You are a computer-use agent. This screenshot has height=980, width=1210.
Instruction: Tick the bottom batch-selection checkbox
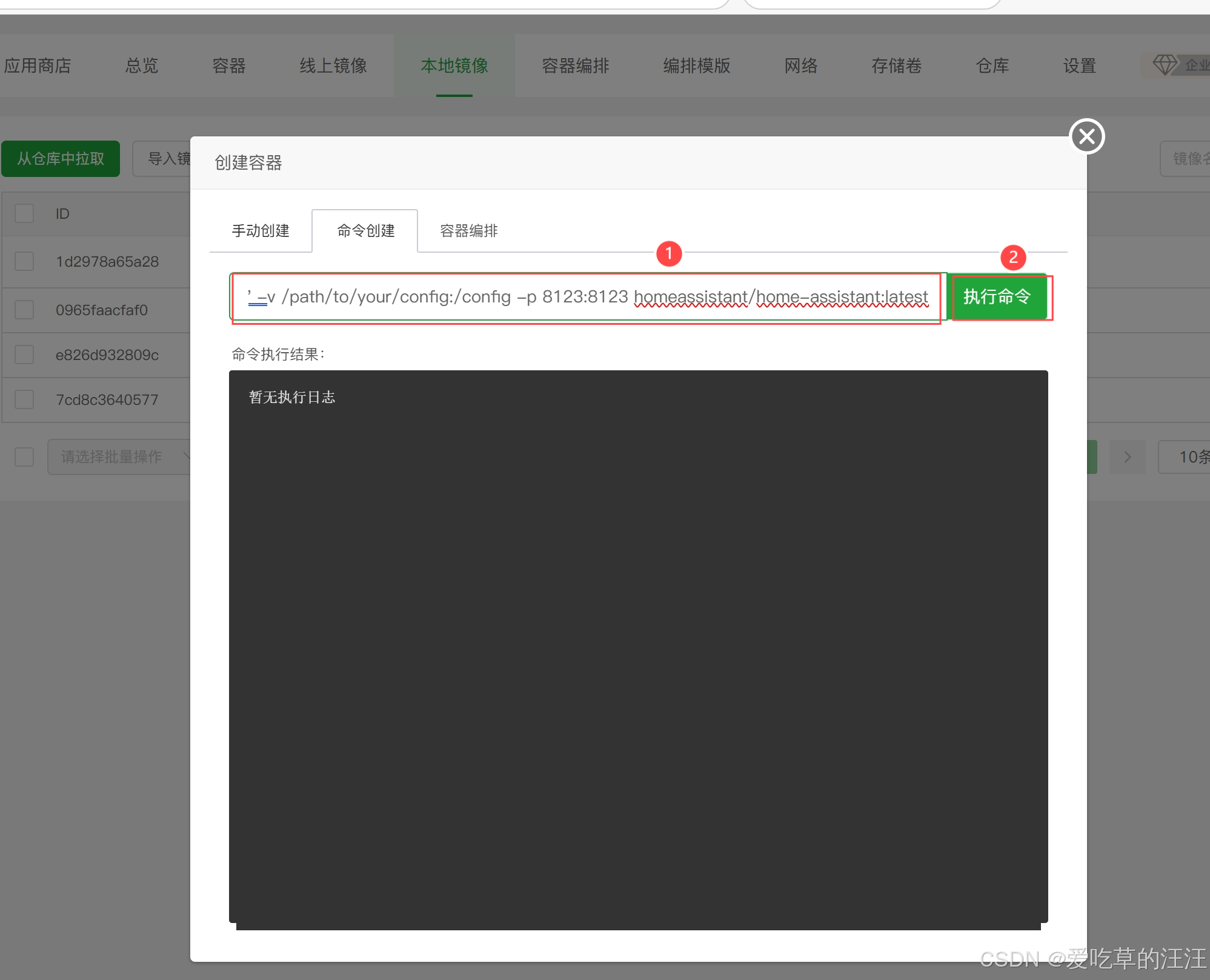click(x=24, y=456)
